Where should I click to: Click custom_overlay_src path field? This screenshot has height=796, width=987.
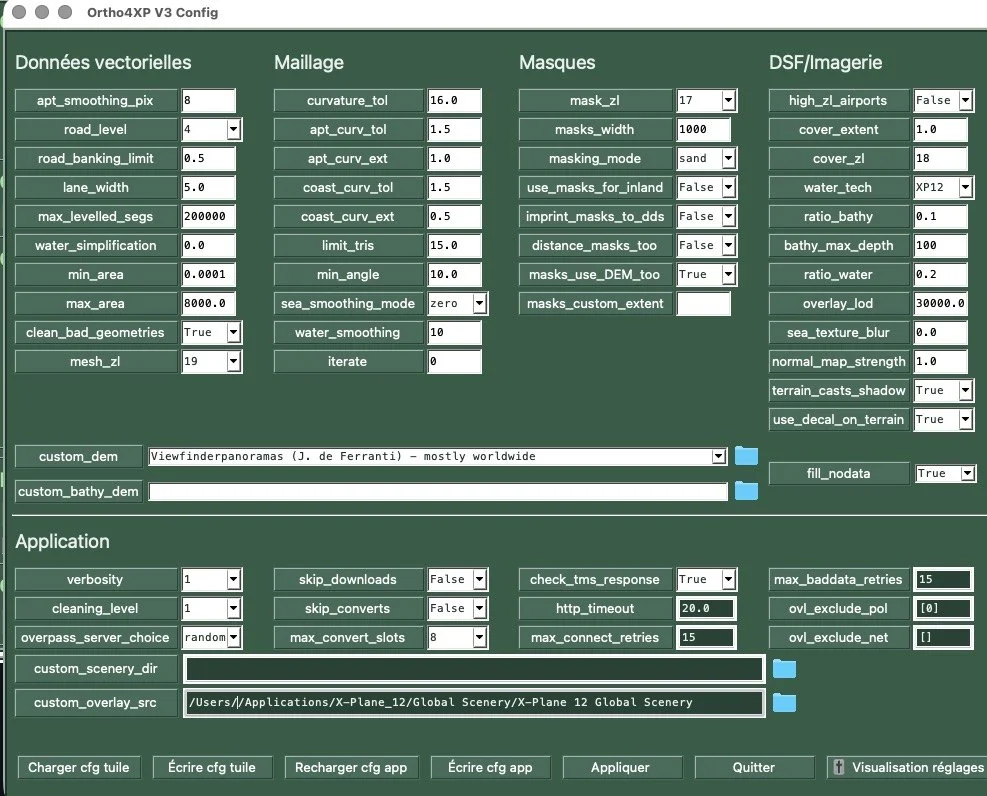pos(475,702)
